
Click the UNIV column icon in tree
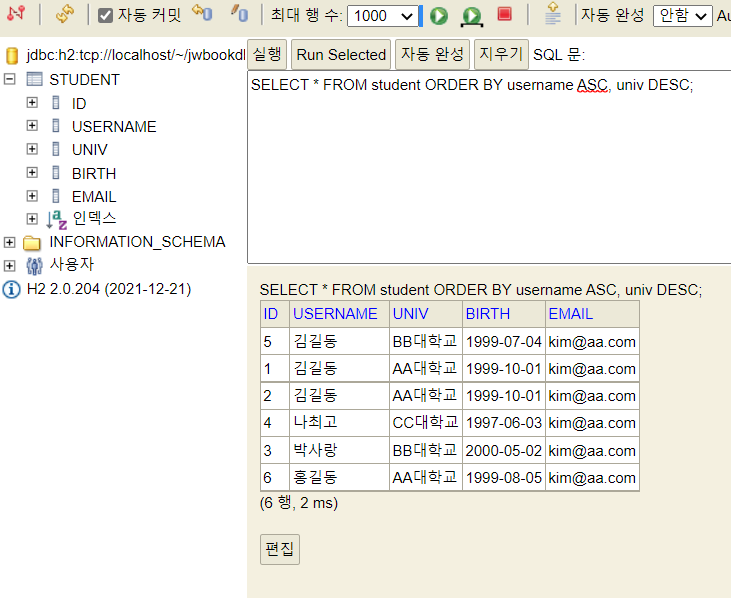[56, 149]
